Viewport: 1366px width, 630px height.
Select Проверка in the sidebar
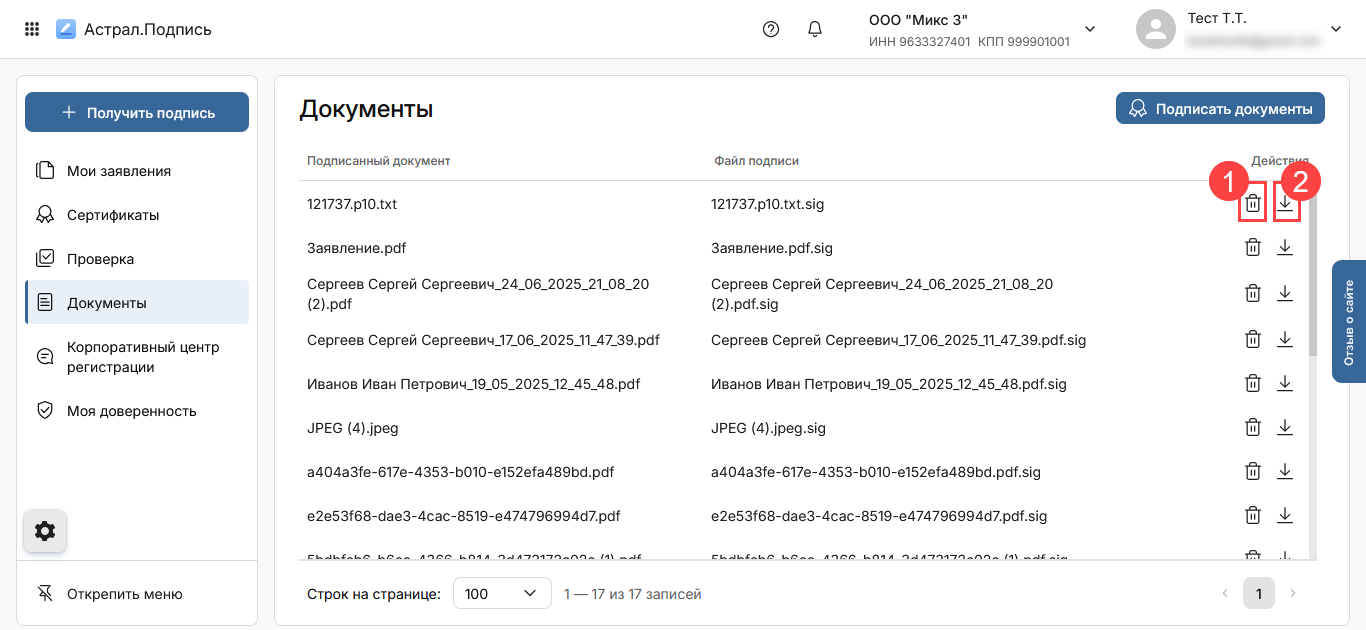point(100,259)
